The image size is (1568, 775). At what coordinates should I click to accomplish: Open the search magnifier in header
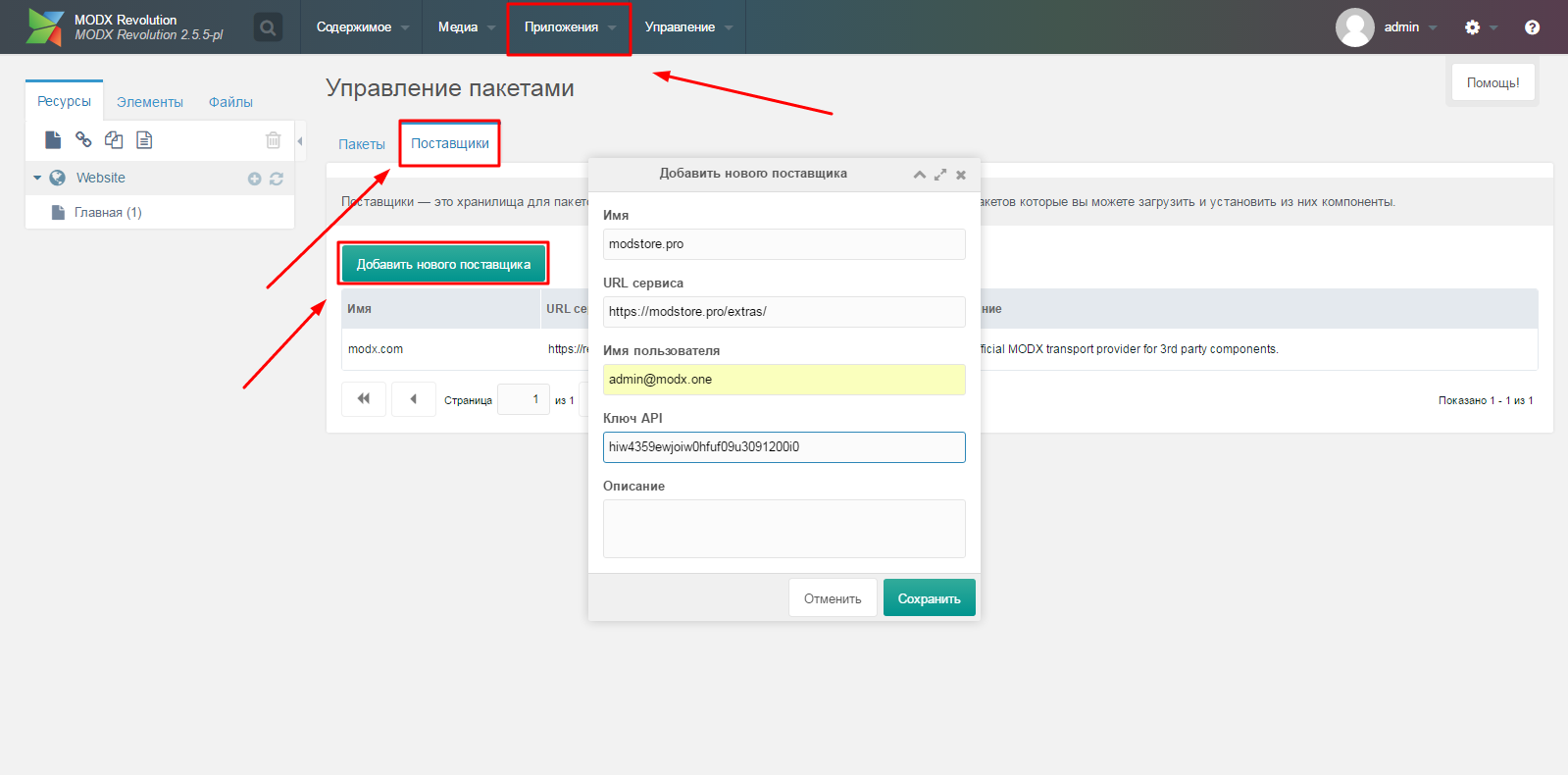click(x=268, y=27)
